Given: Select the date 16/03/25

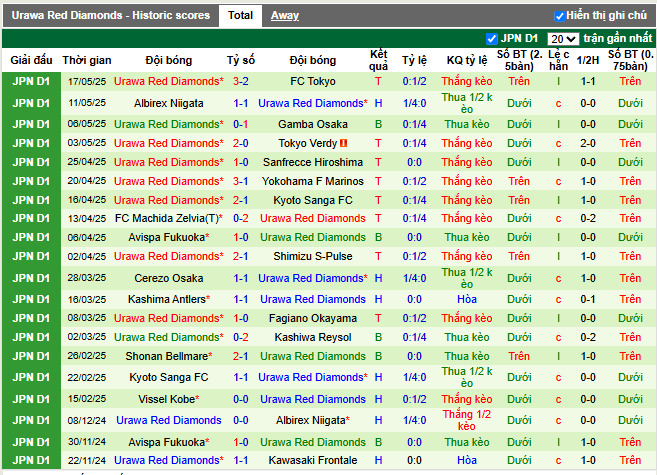Looking at the screenshot, I should [87, 299].
